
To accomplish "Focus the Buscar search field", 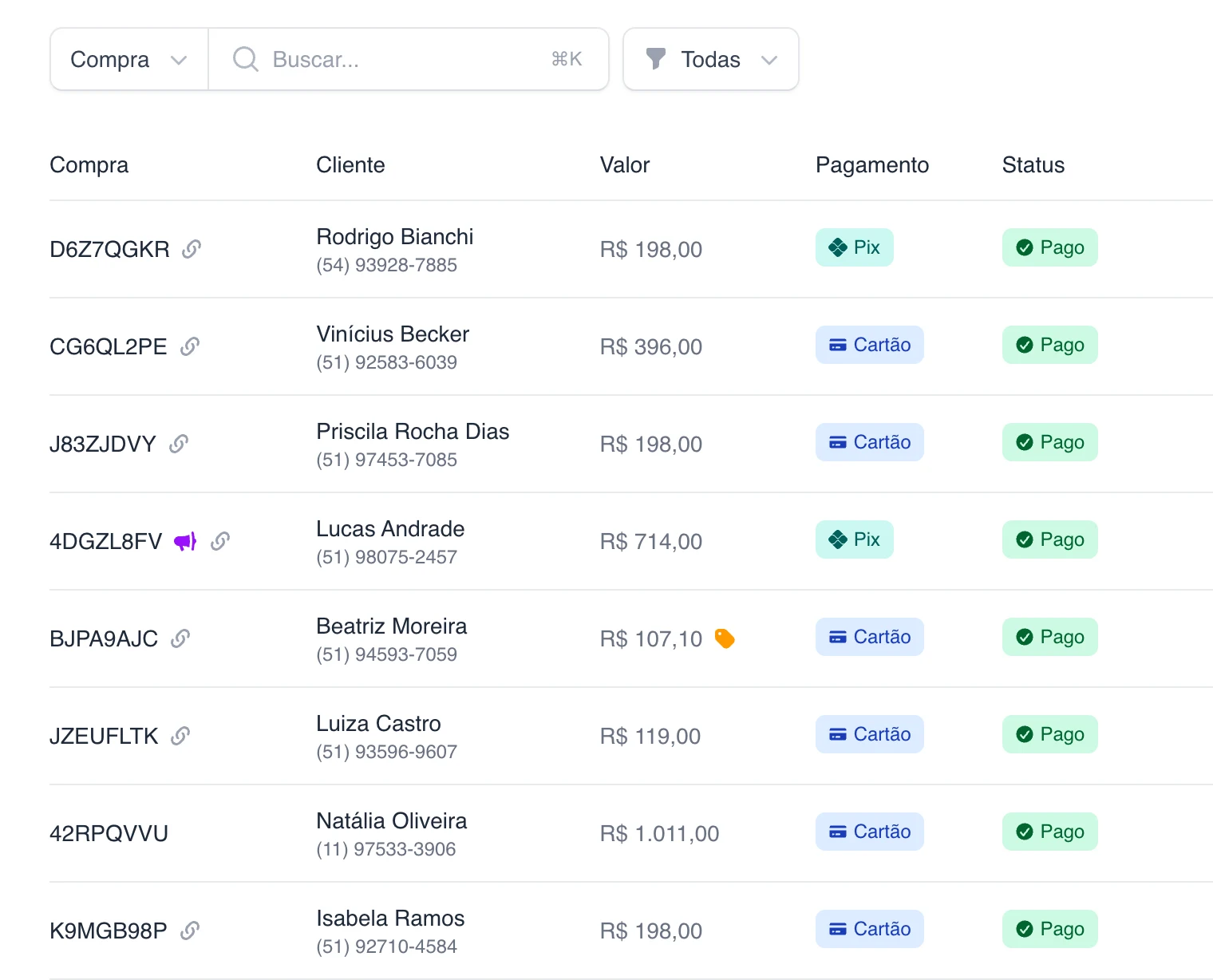I will [409, 60].
